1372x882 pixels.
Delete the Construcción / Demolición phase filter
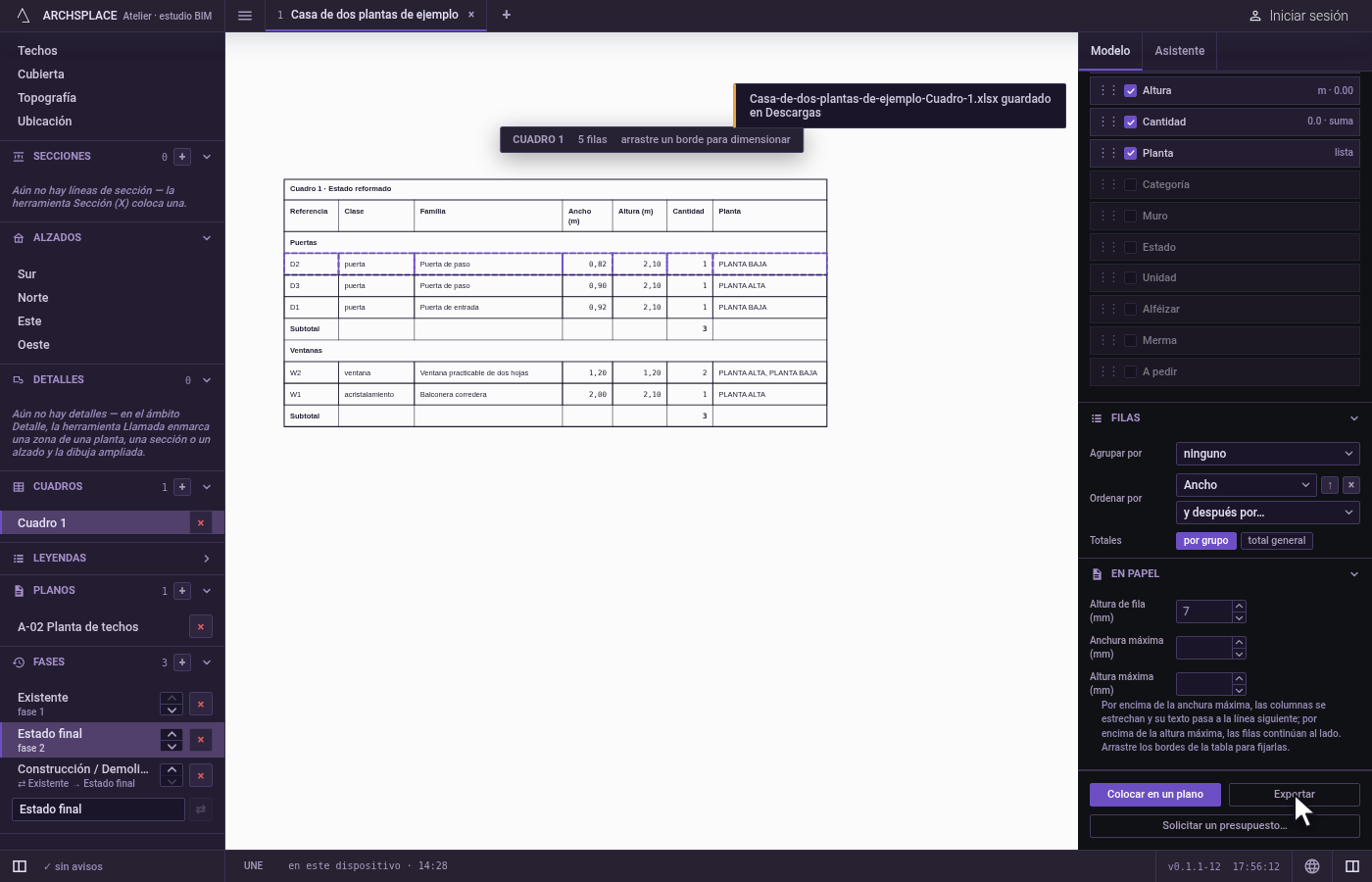pos(201,776)
